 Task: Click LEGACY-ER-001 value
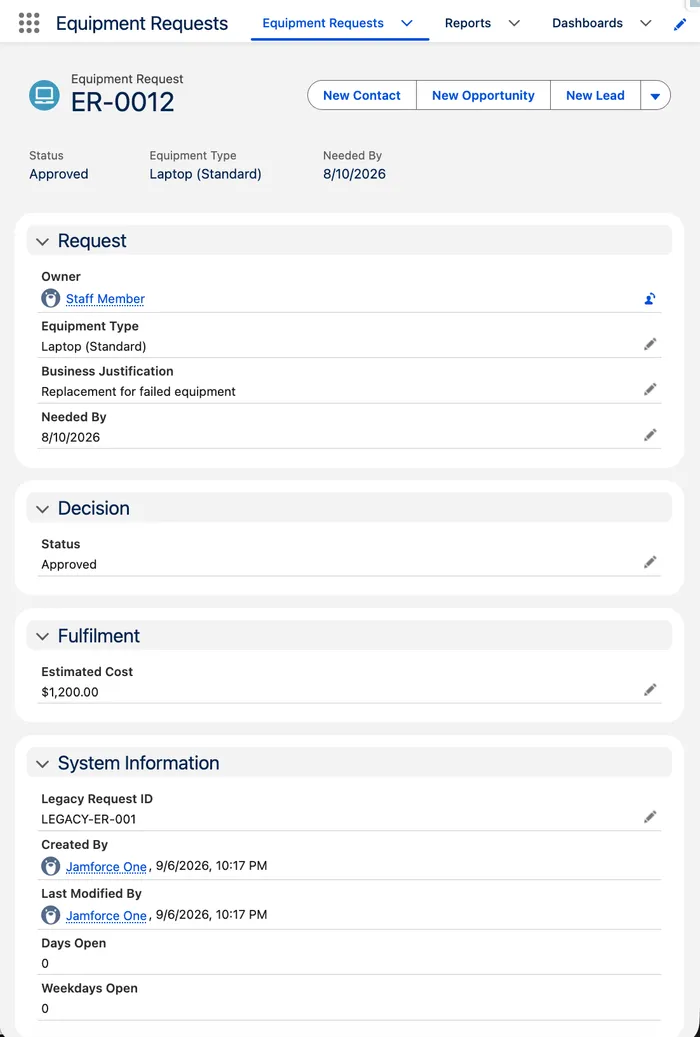coord(89,819)
